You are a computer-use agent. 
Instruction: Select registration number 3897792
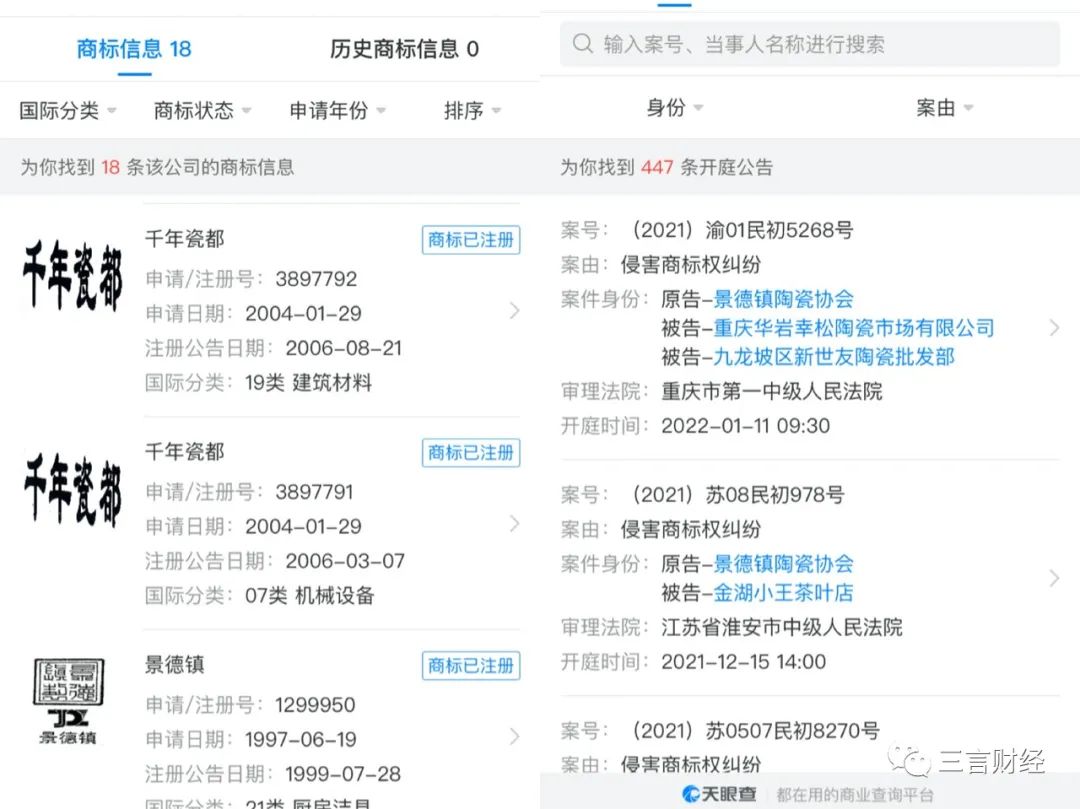coord(316,279)
